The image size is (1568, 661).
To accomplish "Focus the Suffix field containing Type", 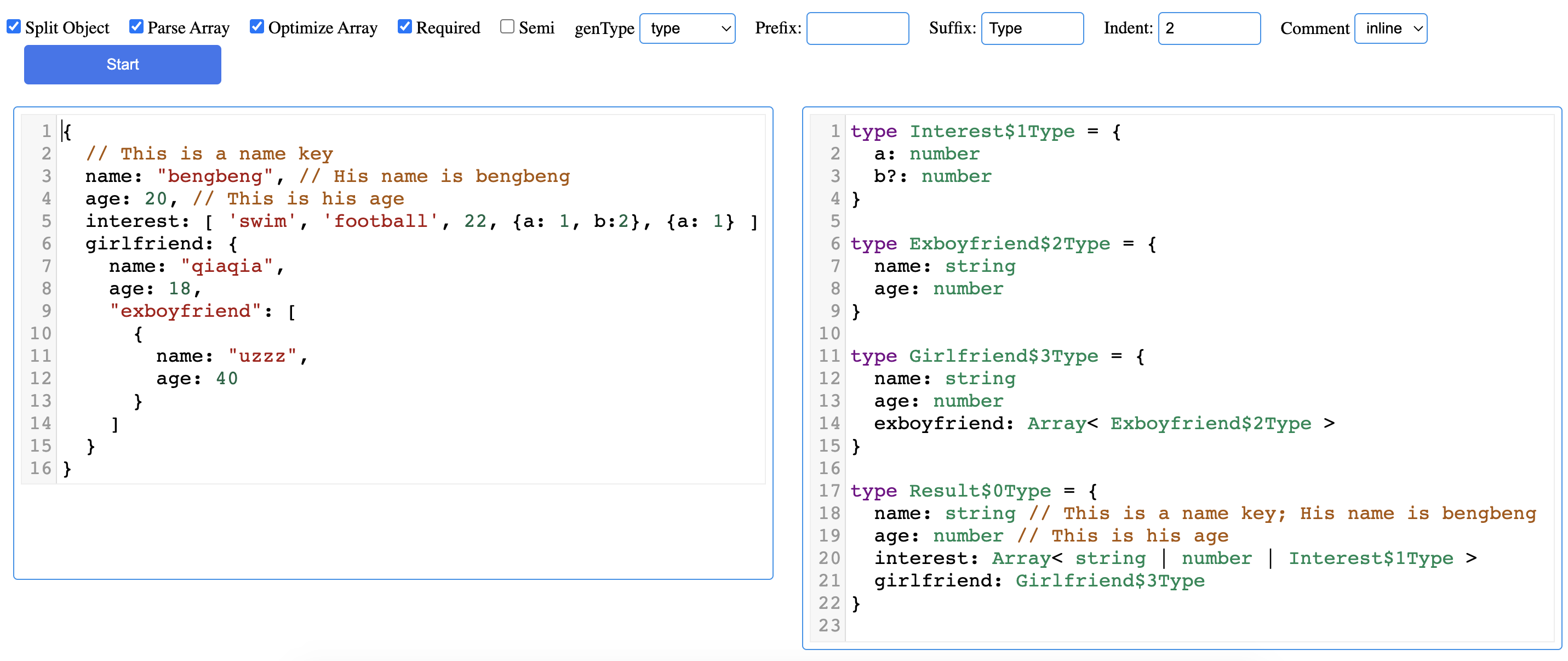I will [x=1032, y=29].
